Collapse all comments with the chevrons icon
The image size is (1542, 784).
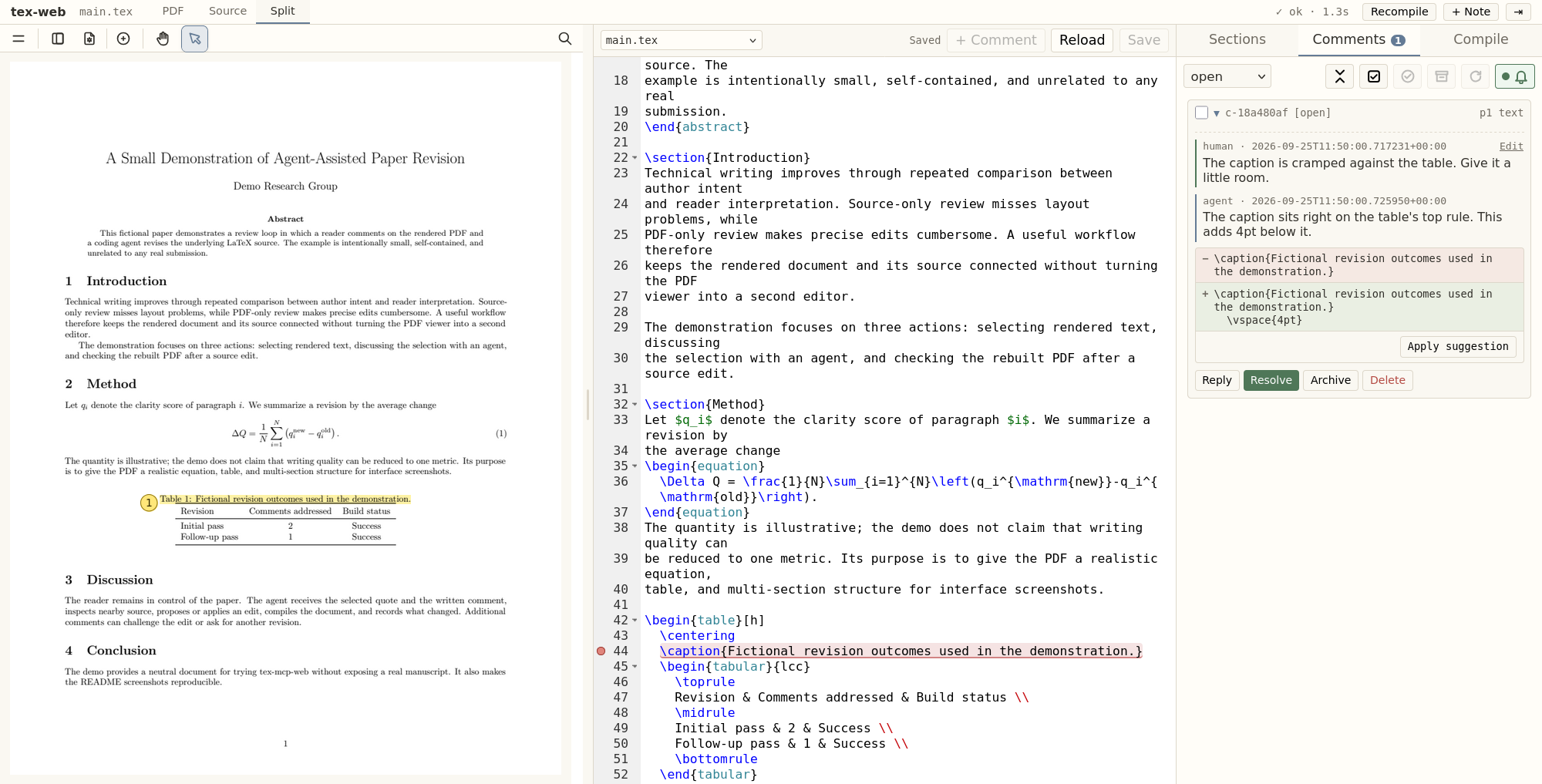[1340, 76]
